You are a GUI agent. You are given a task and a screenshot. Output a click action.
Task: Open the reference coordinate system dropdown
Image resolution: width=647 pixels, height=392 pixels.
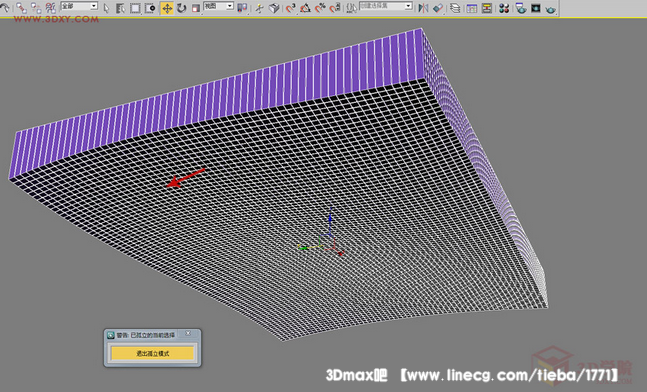tap(219, 6)
